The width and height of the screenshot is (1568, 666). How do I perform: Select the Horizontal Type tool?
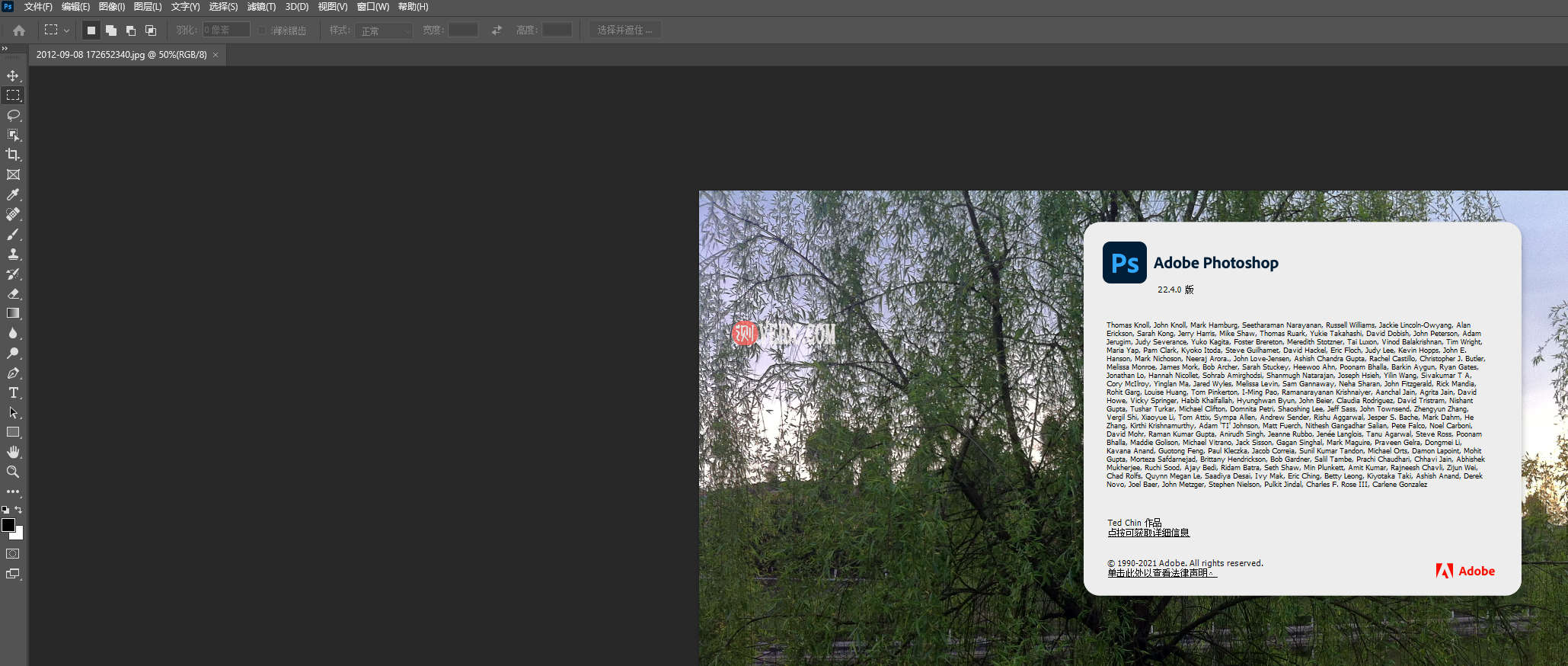click(13, 392)
